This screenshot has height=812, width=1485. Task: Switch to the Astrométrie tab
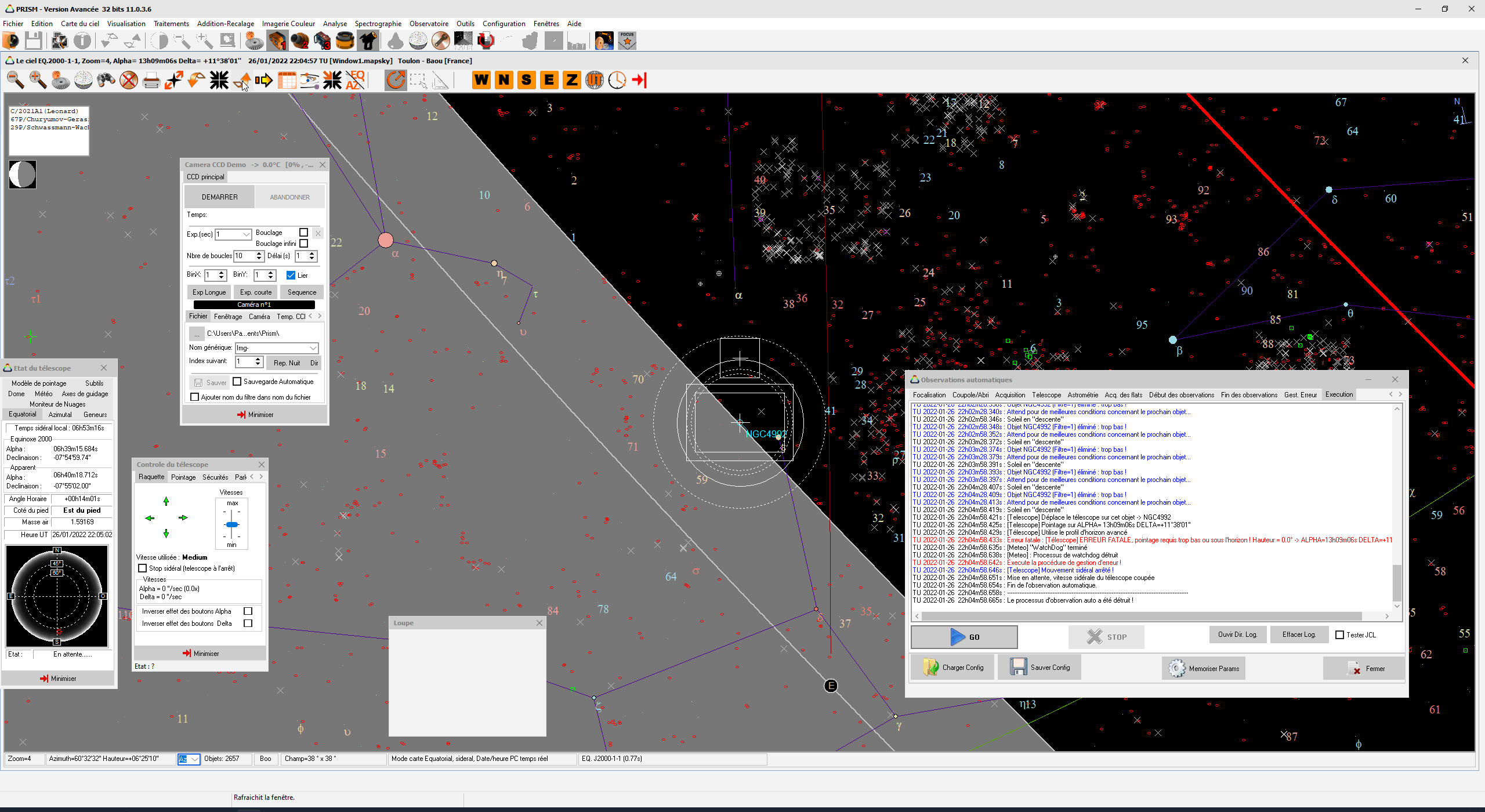pos(1082,395)
